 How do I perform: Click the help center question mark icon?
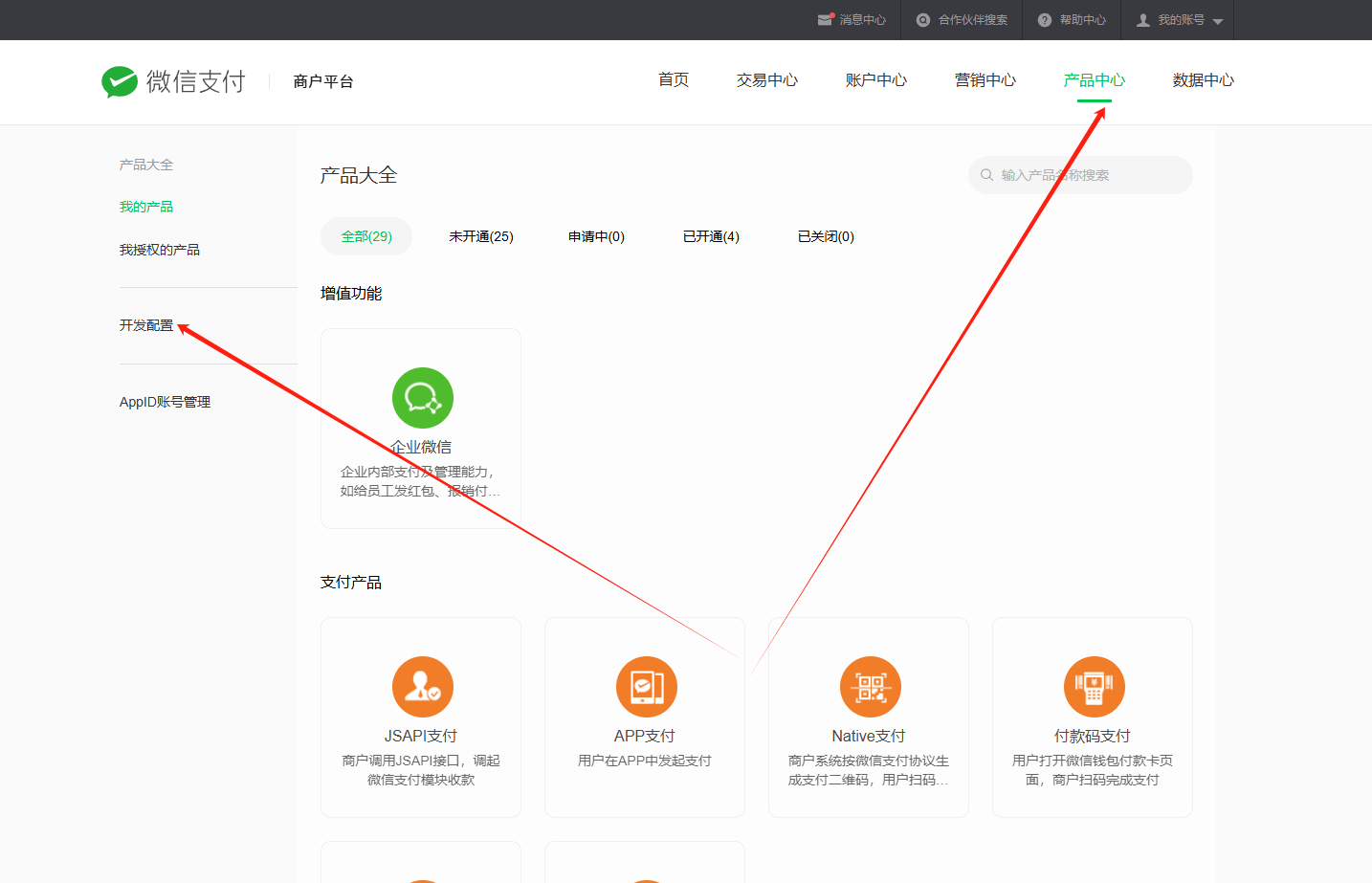point(1045,20)
